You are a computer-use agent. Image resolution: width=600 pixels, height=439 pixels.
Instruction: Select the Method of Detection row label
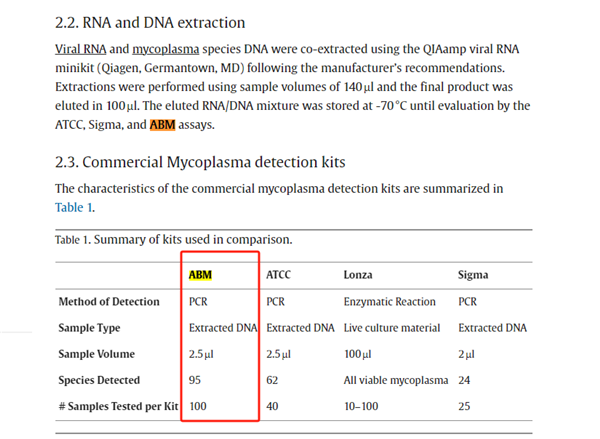pyautogui.click(x=109, y=301)
